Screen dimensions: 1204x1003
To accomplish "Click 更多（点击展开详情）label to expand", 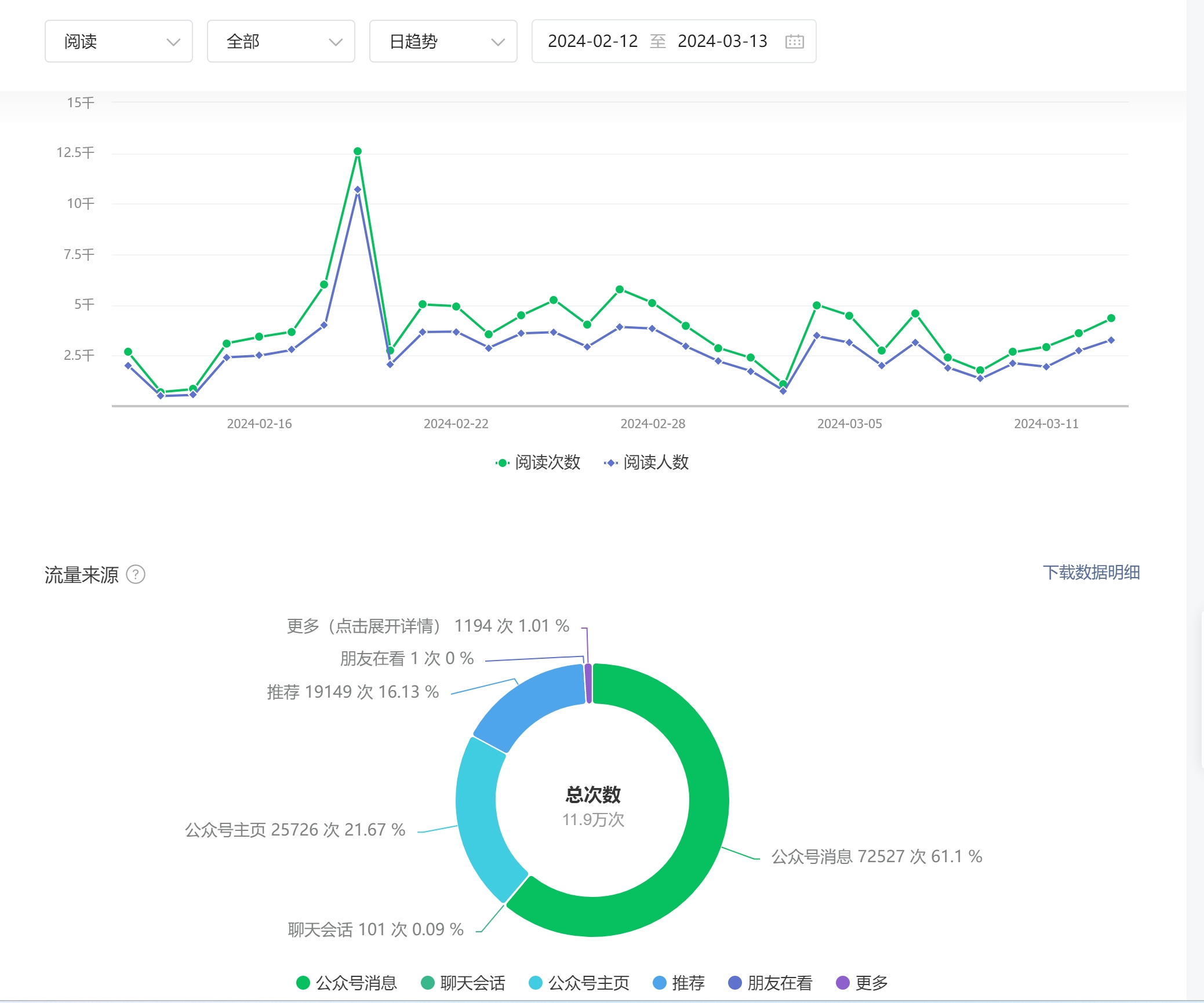I will pos(428,626).
